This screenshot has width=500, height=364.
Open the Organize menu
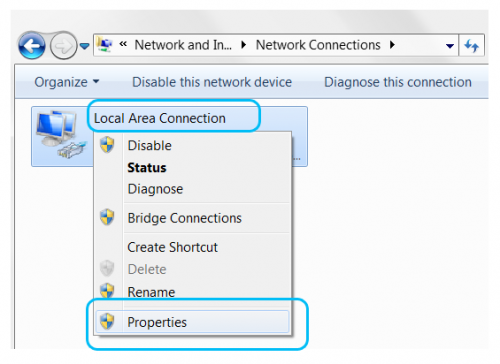click(67, 82)
